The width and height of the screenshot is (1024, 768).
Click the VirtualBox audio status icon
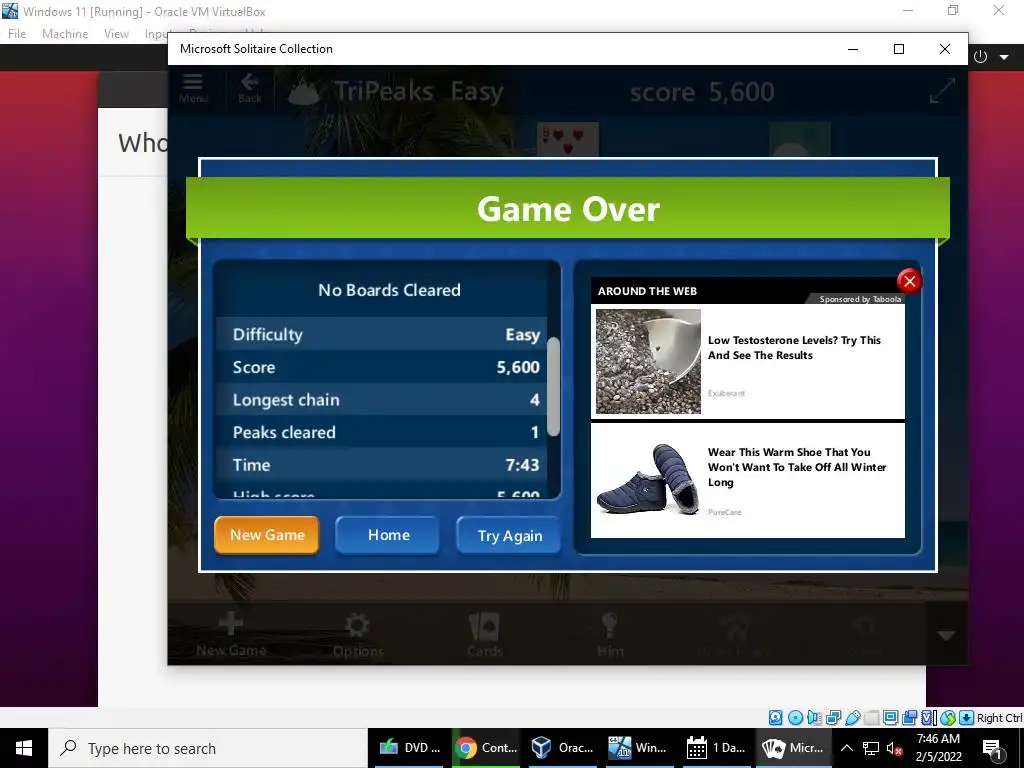pyautogui.click(x=814, y=718)
